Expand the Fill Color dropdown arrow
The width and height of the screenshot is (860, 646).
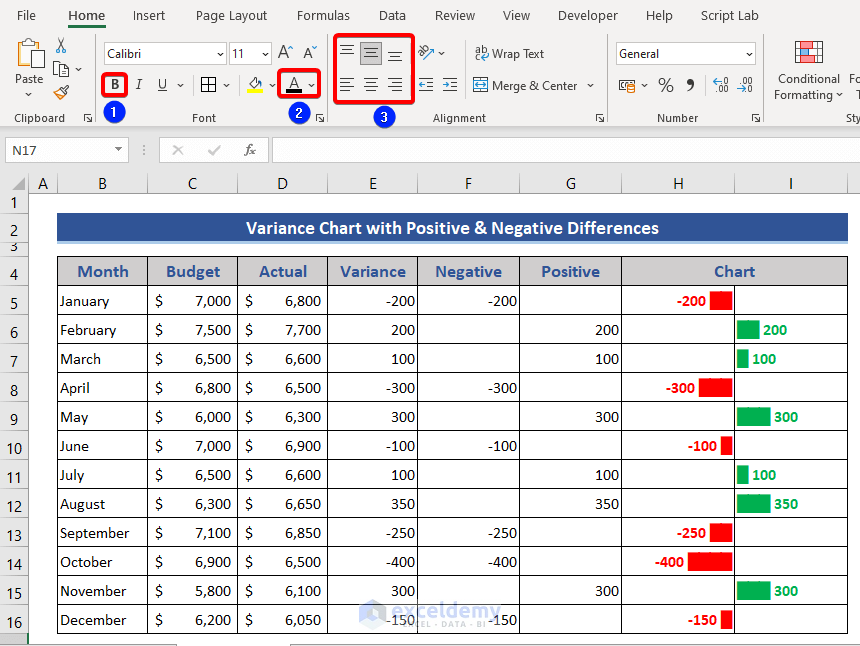271,85
